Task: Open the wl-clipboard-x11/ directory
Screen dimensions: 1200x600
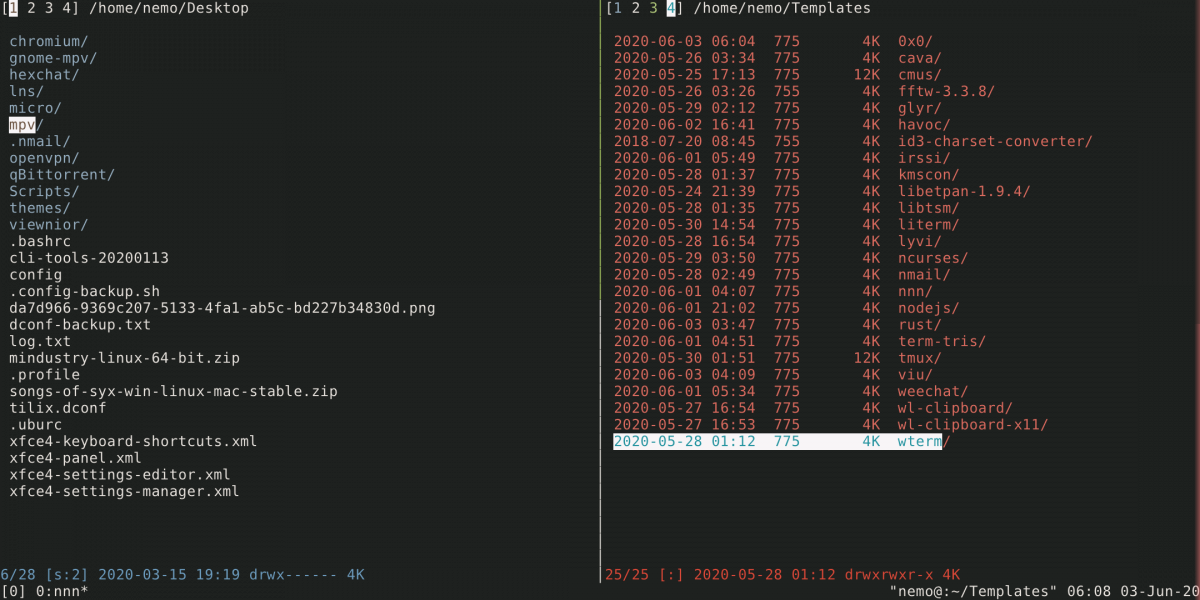Action: coord(972,424)
